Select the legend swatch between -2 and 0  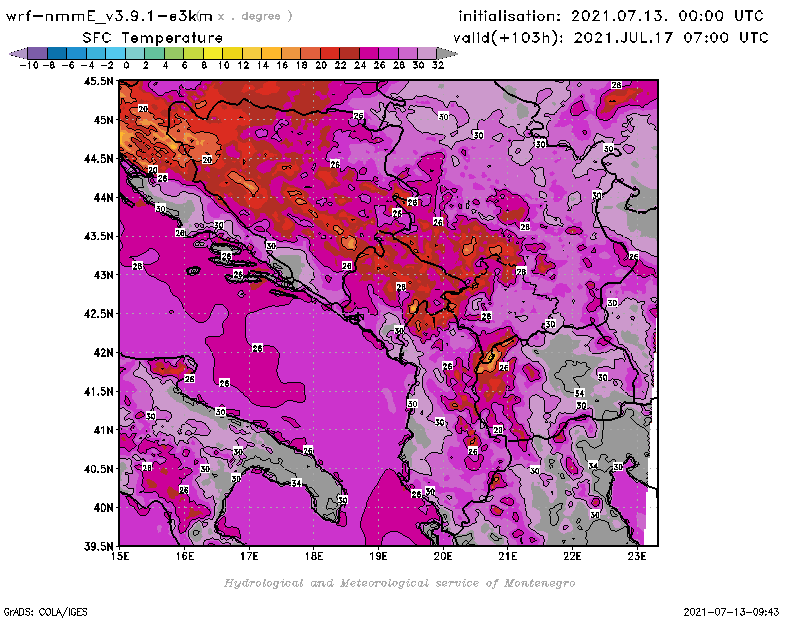pos(116,53)
